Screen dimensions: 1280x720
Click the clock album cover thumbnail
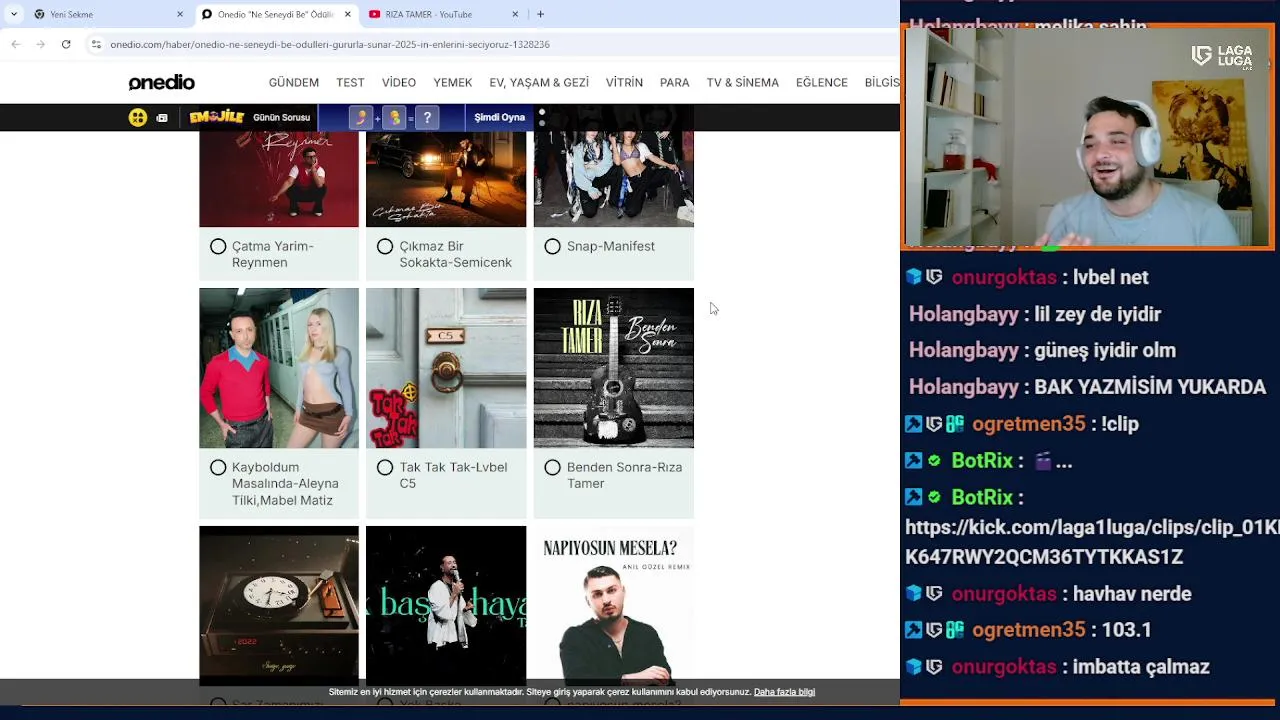point(279,605)
